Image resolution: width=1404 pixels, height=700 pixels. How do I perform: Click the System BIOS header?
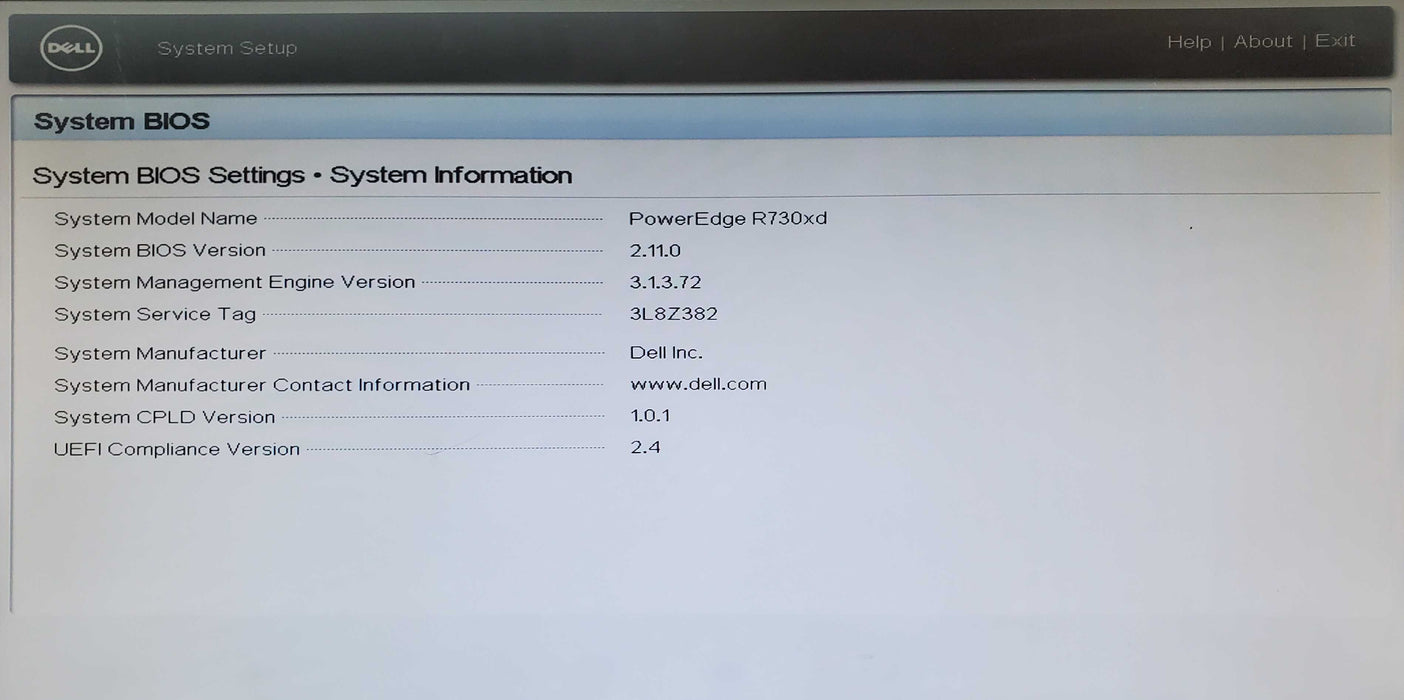coord(122,122)
